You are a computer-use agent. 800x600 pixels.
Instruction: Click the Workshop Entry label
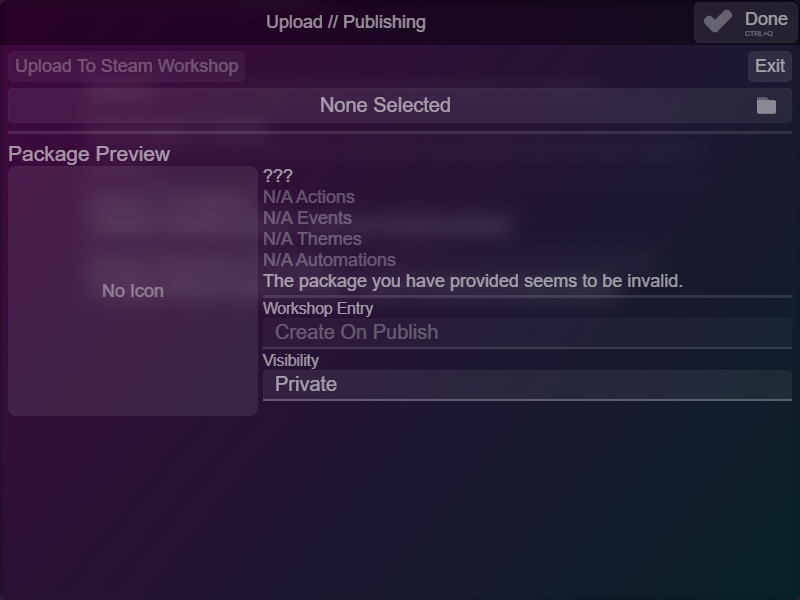tap(318, 308)
